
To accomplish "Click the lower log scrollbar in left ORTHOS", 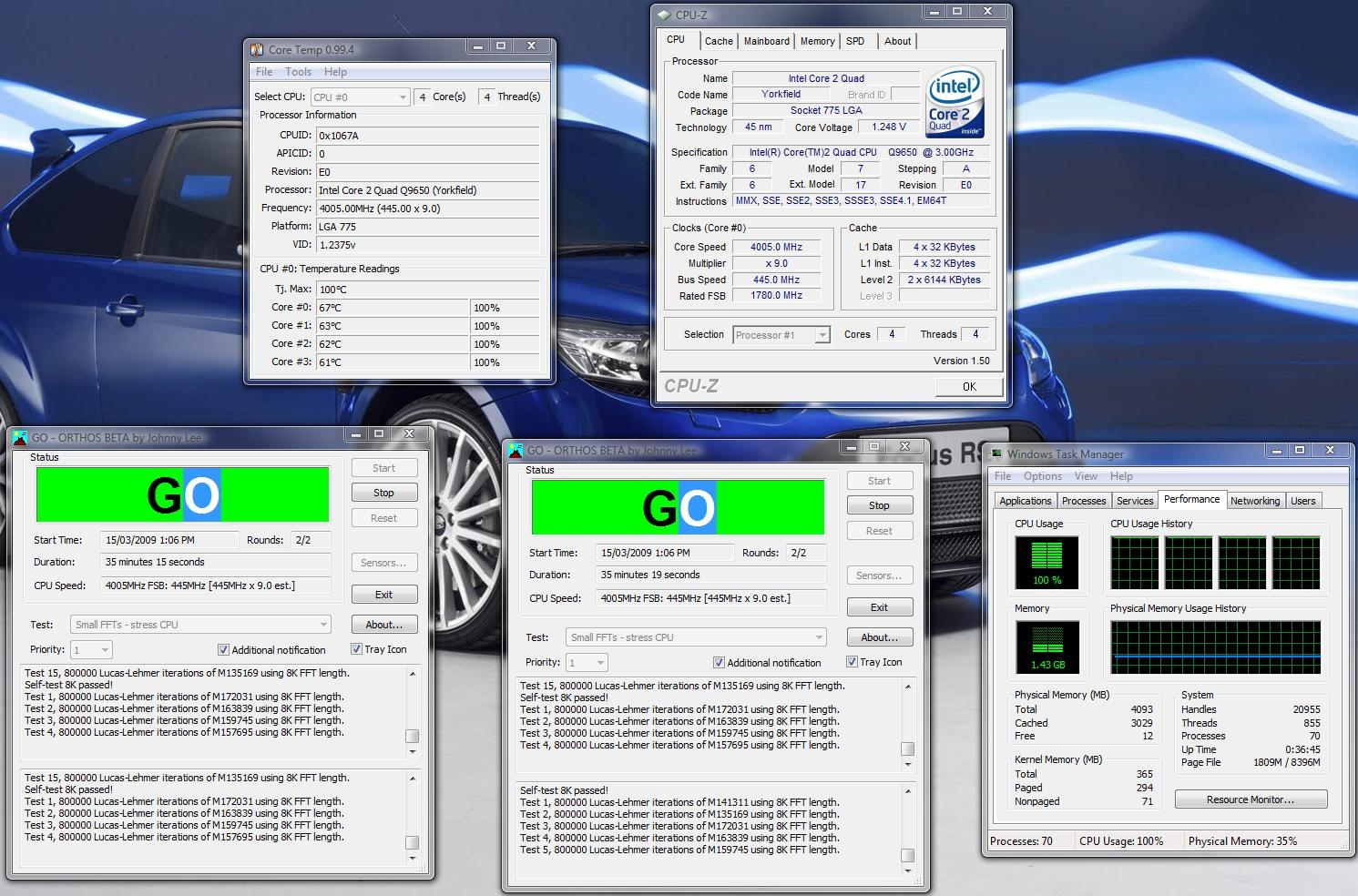I will pos(413,818).
